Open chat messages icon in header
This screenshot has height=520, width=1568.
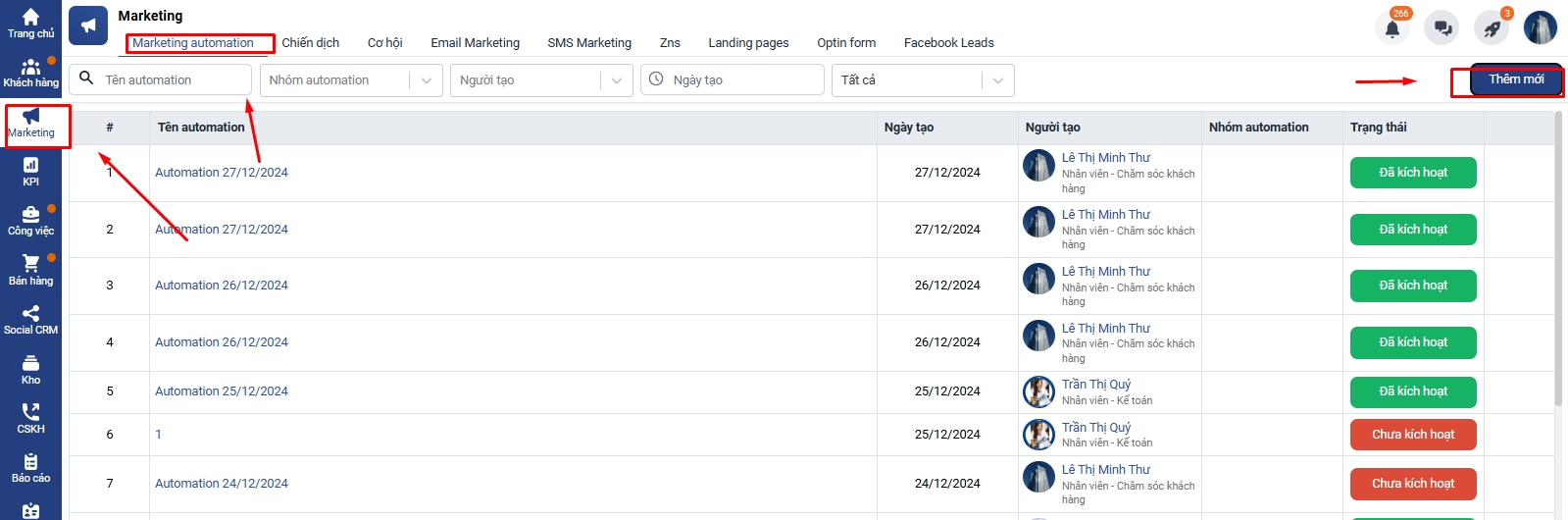coord(1442,28)
